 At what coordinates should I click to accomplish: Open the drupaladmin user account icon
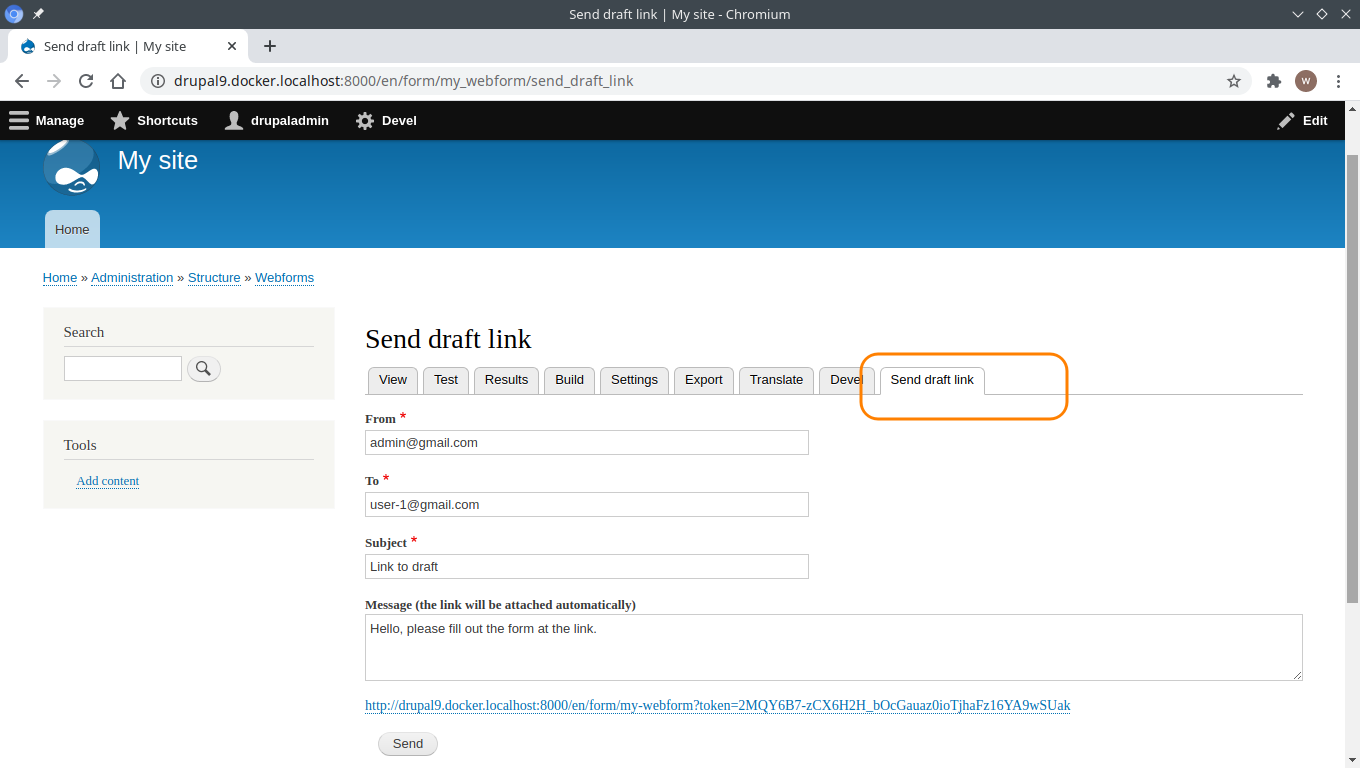coord(233,120)
